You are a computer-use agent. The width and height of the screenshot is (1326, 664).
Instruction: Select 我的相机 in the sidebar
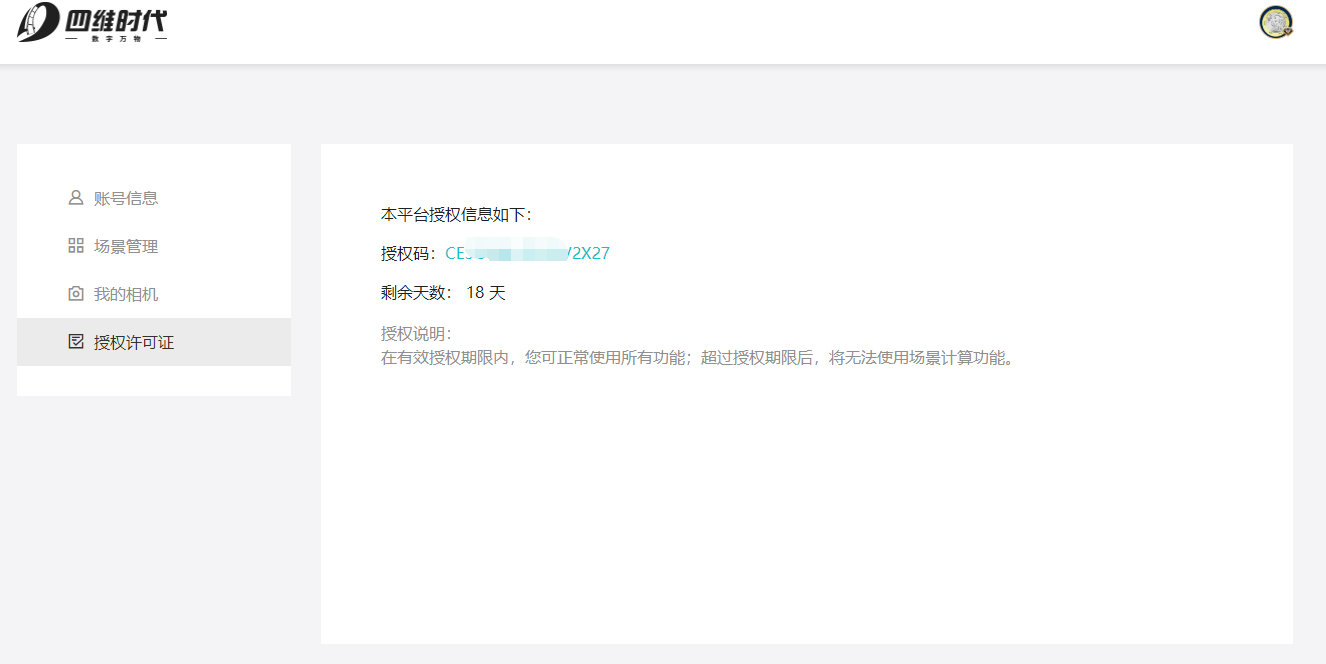click(126, 294)
